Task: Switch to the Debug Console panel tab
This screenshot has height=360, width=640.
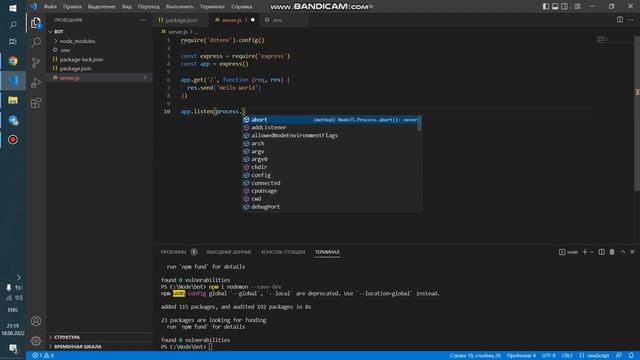Action: click(283, 252)
